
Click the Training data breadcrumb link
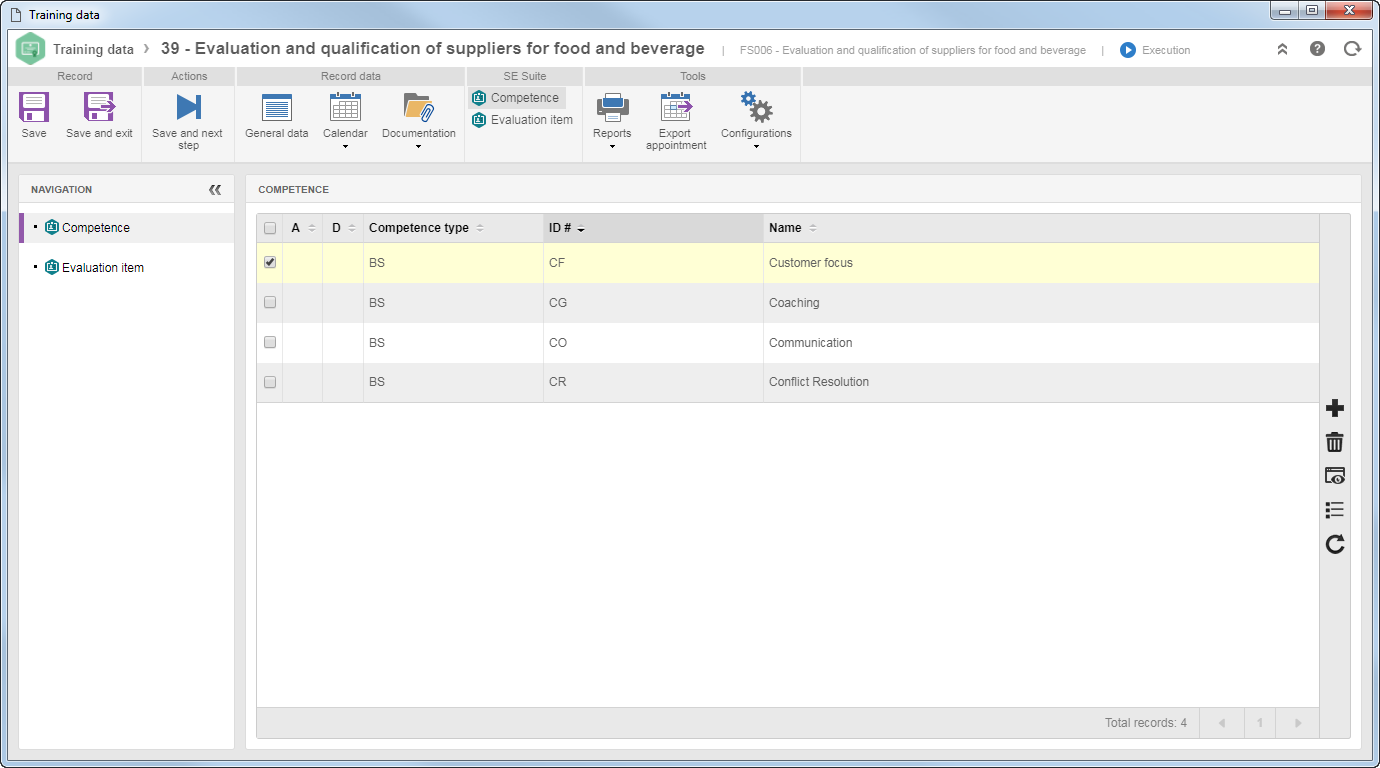pyautogui.click(x=93, y=49)
